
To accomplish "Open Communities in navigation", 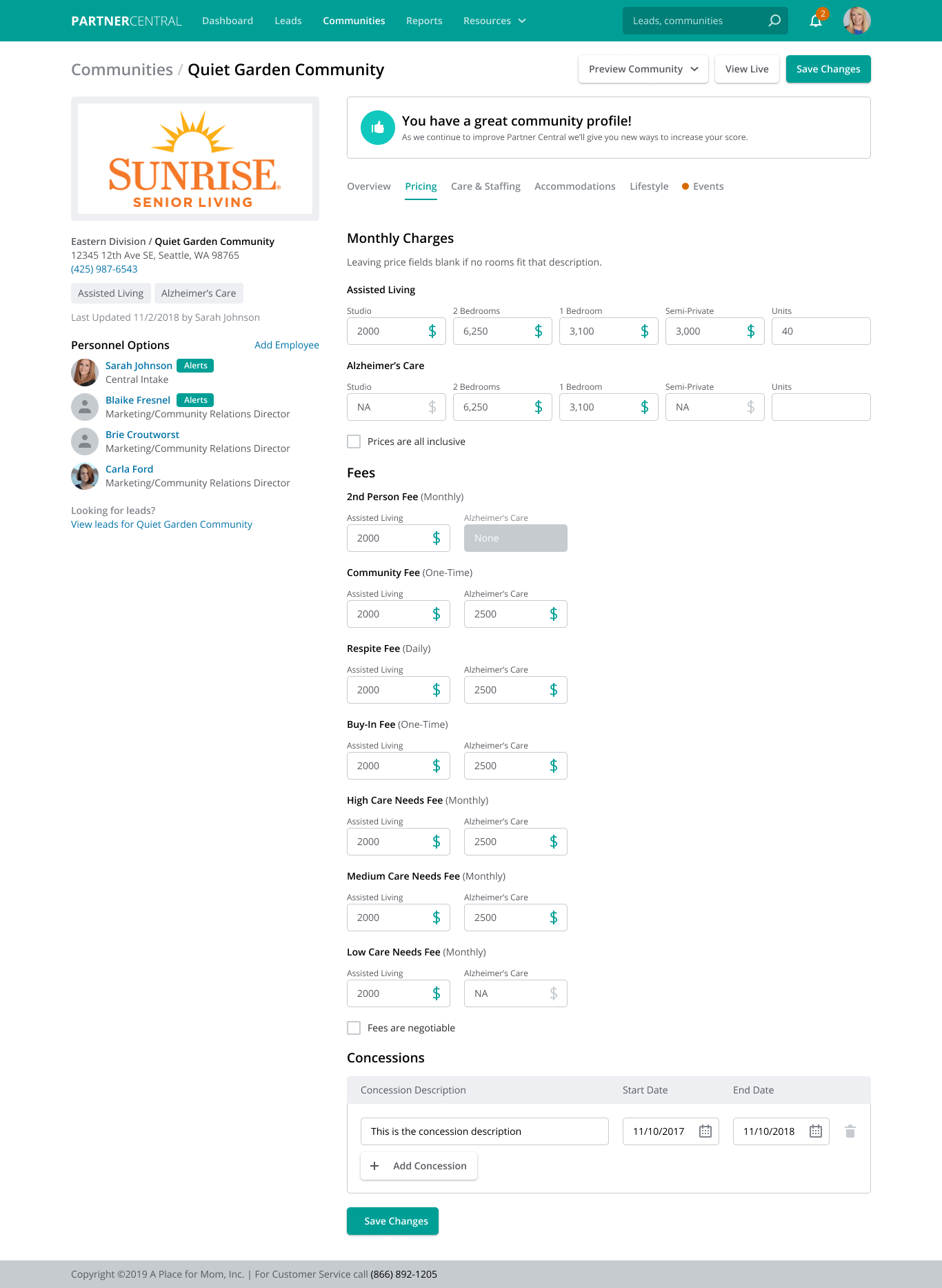I will [x=354, y=21].
